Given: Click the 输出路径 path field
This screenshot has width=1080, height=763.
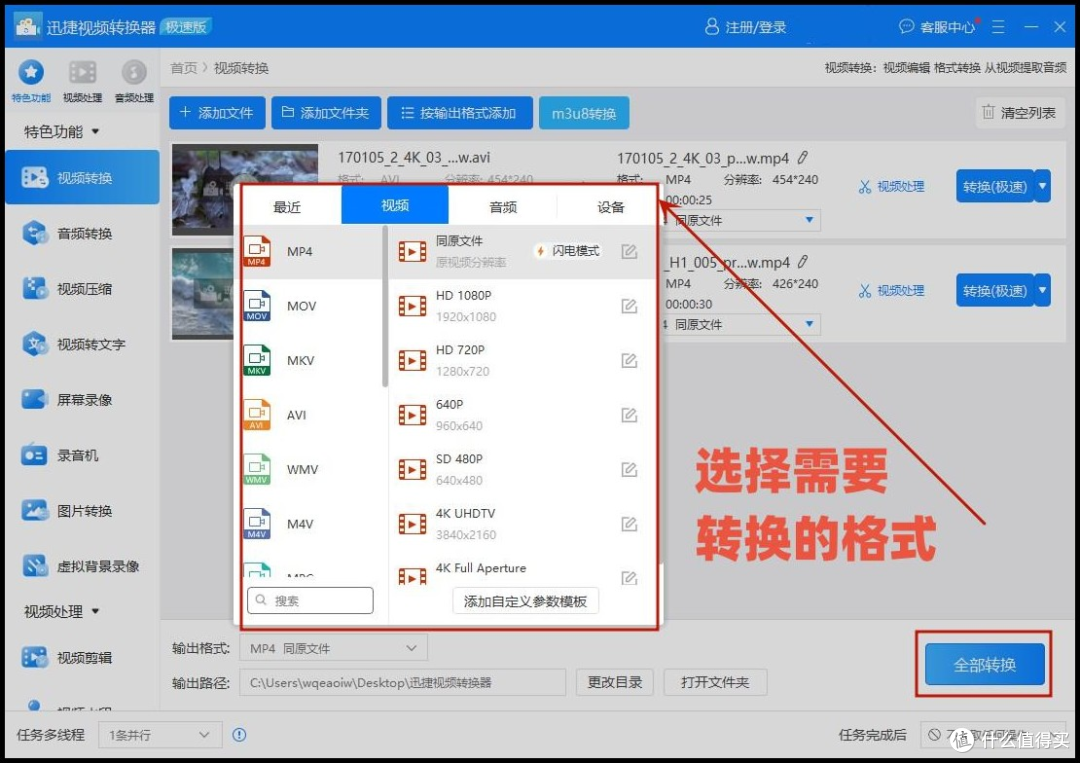Looking at the screenshot, I should point(402,682).
